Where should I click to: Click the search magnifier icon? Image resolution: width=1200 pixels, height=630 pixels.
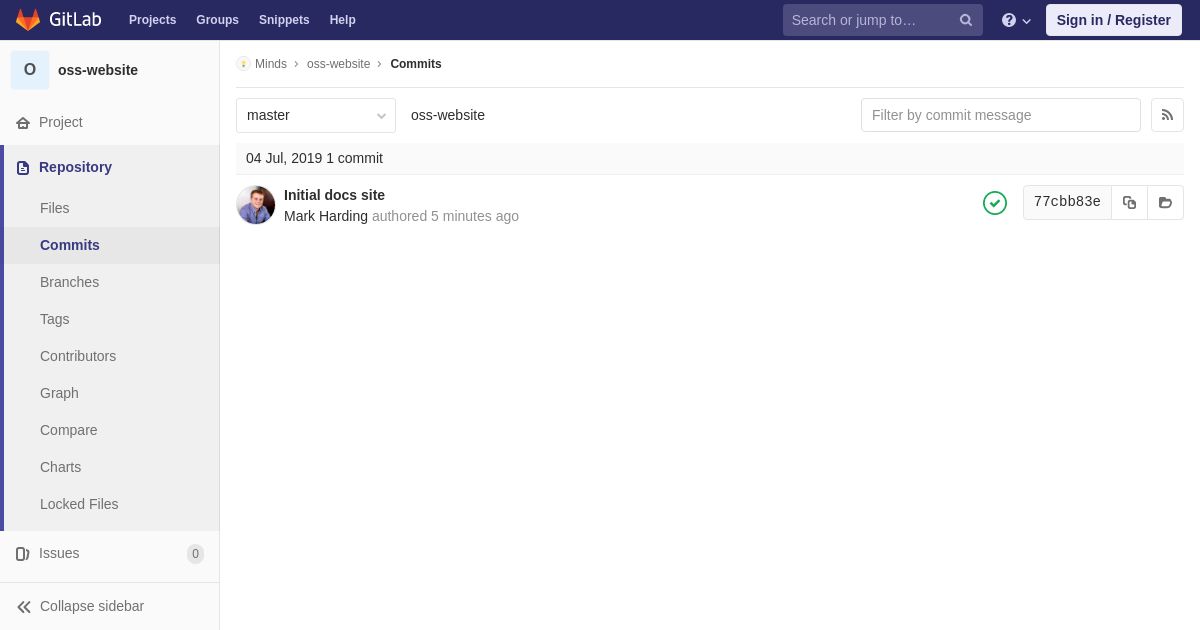pyautogui.click(x=966, y=20)
